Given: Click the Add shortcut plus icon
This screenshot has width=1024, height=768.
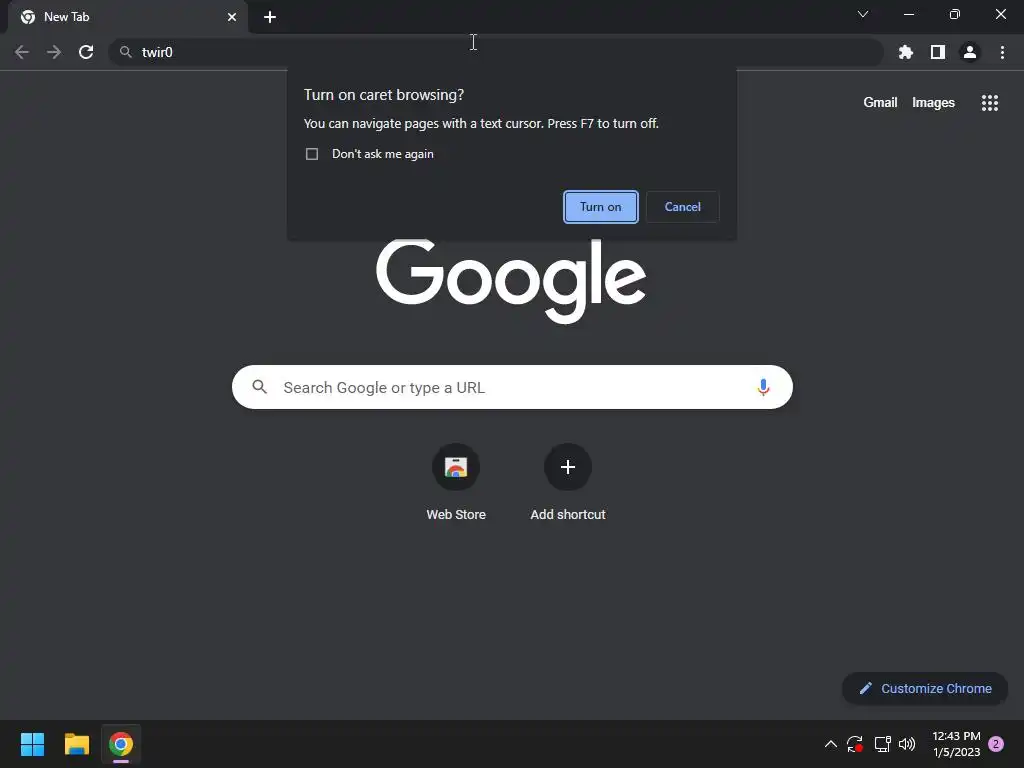Looking at the screenshot, I should 568,467.
